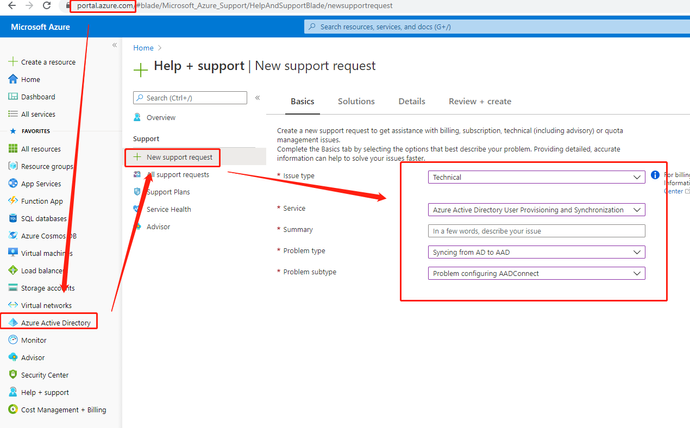Click the App Services globe icon
The image size is (690, 428).
pos(13,183)
